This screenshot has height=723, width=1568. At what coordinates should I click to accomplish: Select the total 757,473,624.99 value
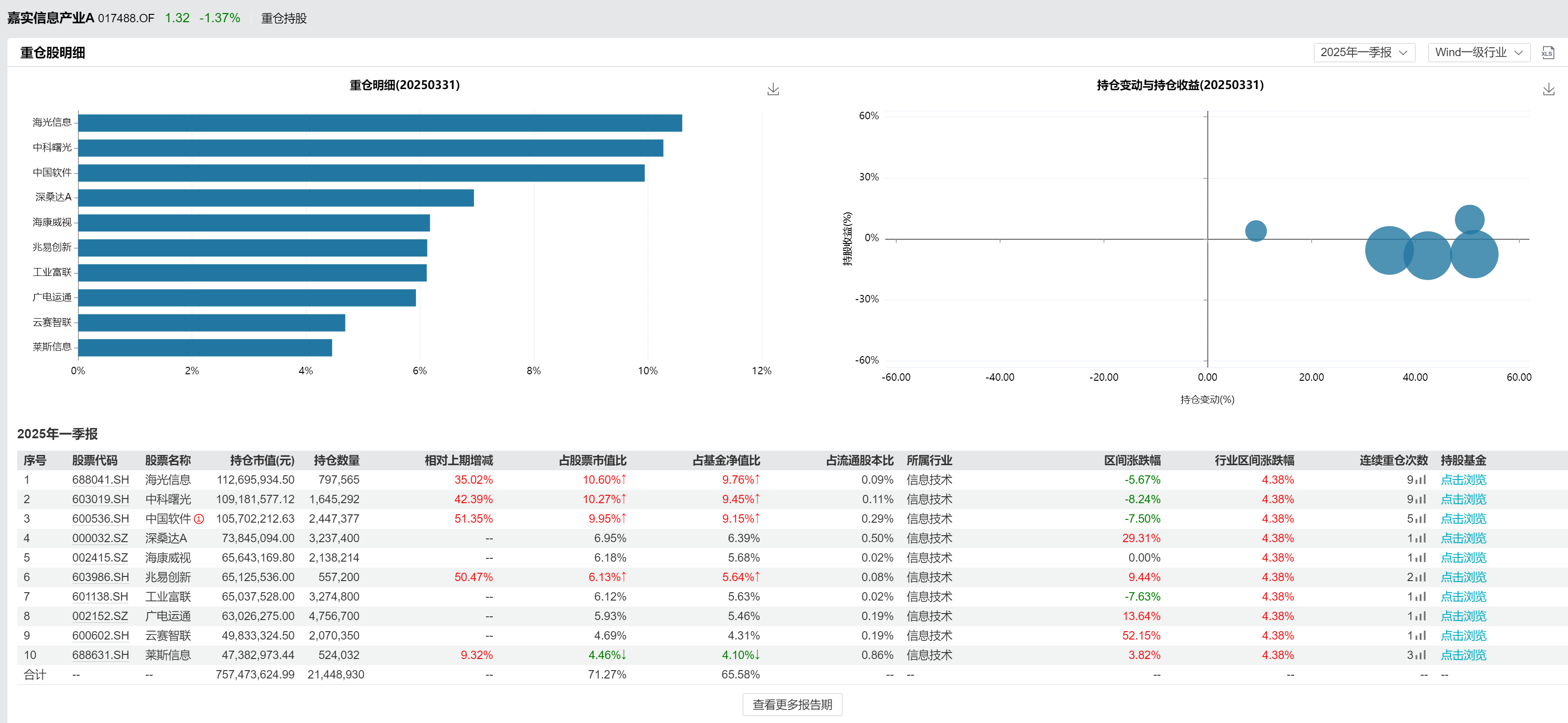click(255, 675)
